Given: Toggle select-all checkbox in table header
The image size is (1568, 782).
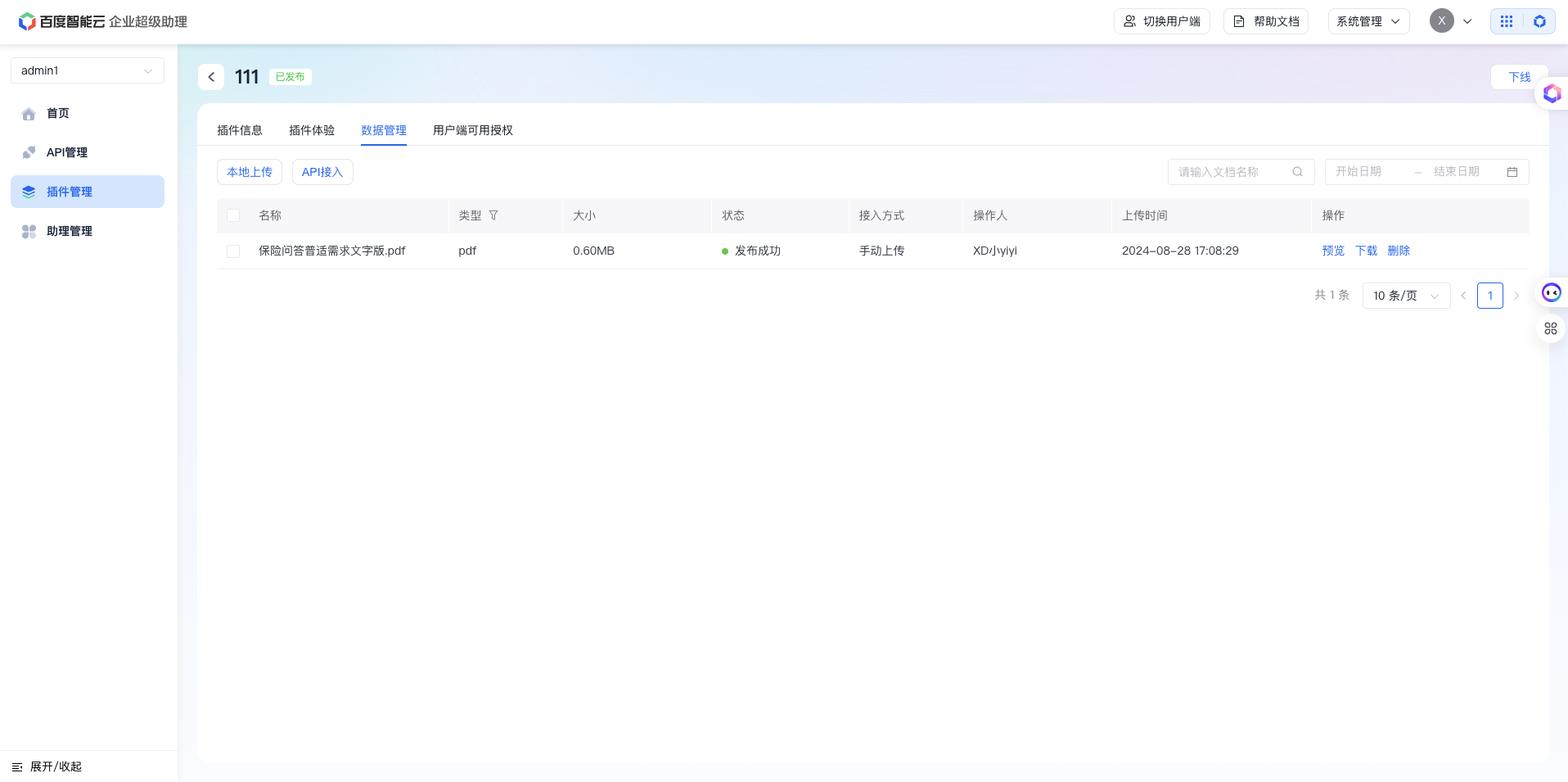Looking at the screenshot, I should click(x=233, y=215).
